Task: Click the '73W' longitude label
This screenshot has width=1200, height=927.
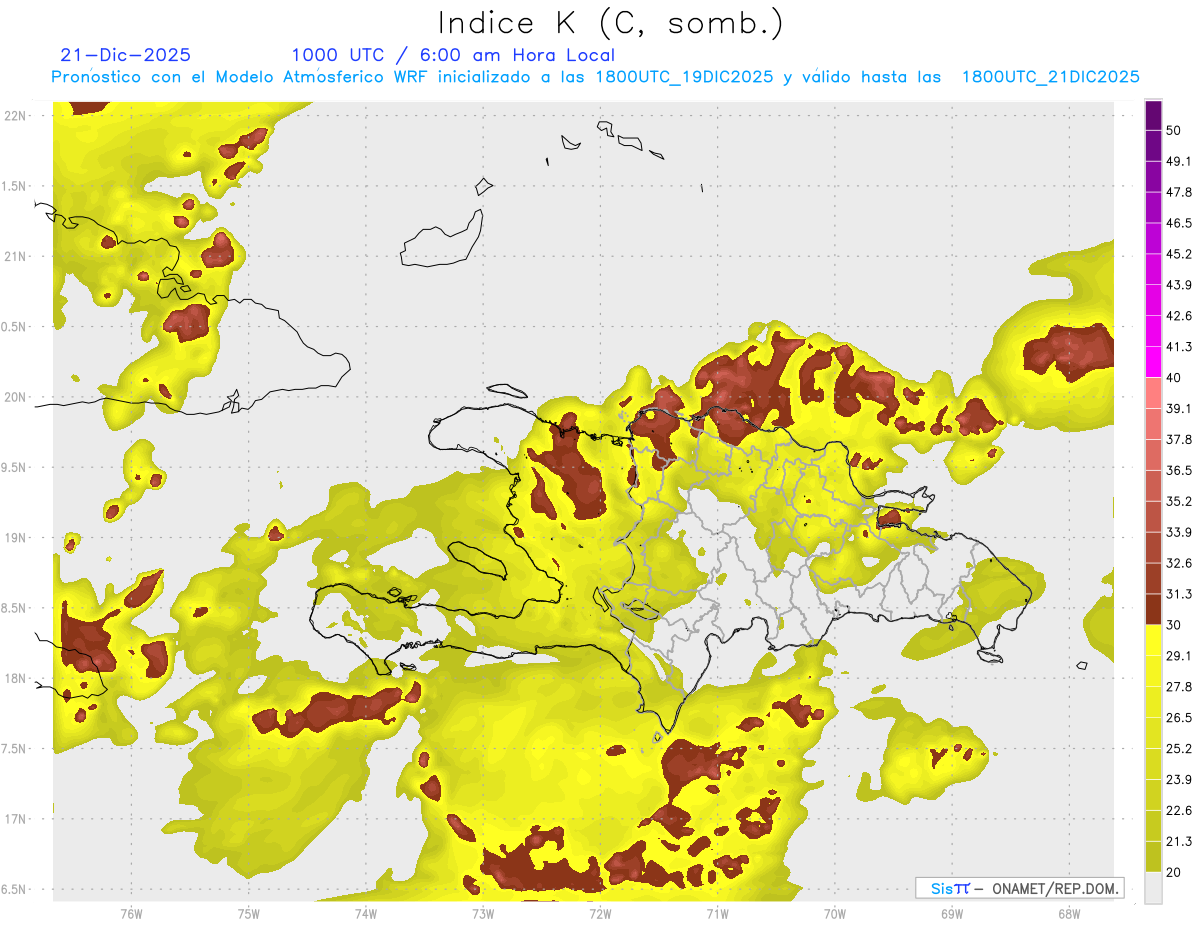Action: coord(482,913)
